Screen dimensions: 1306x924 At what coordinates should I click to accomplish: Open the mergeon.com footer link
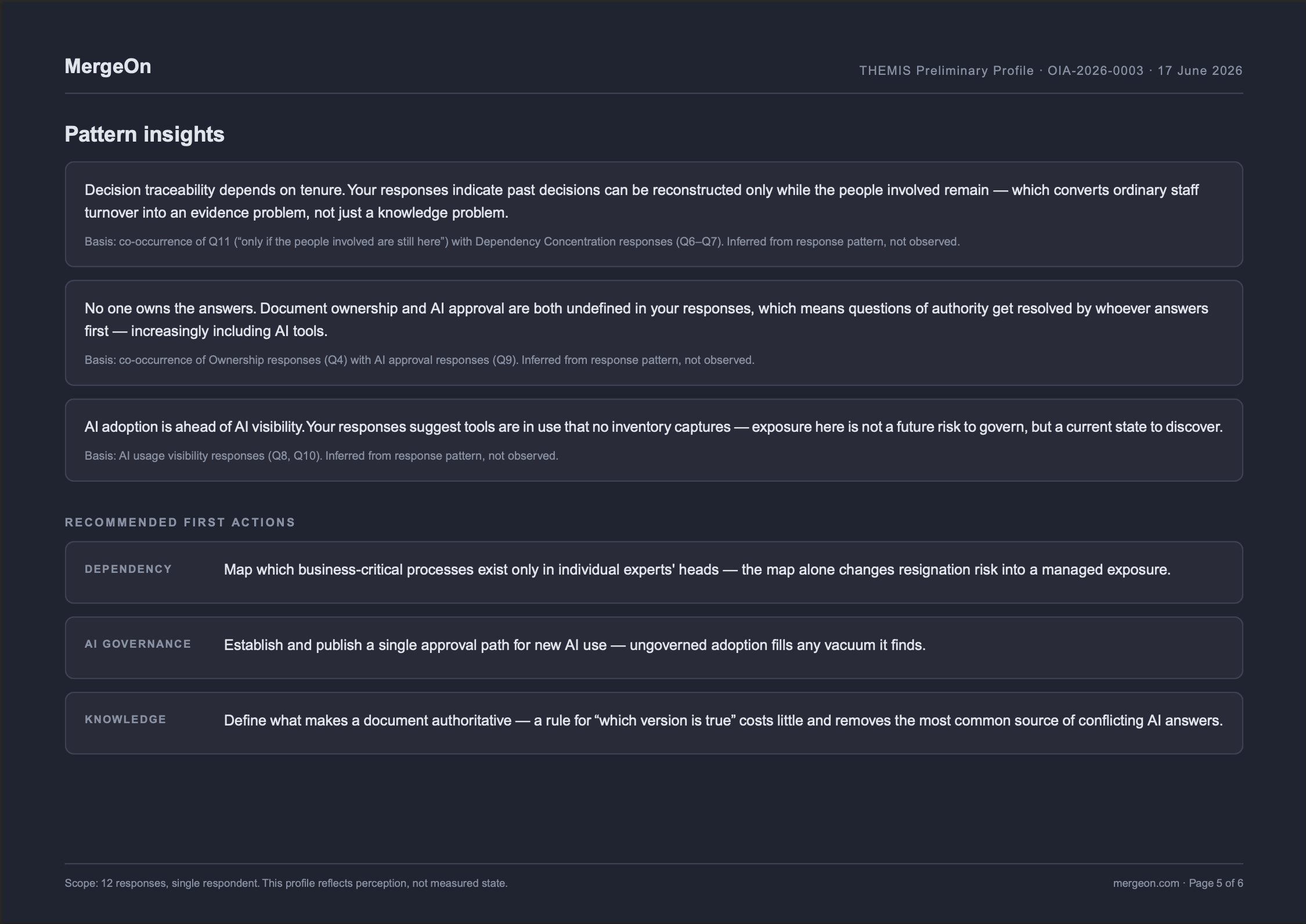coord(1146,883)
